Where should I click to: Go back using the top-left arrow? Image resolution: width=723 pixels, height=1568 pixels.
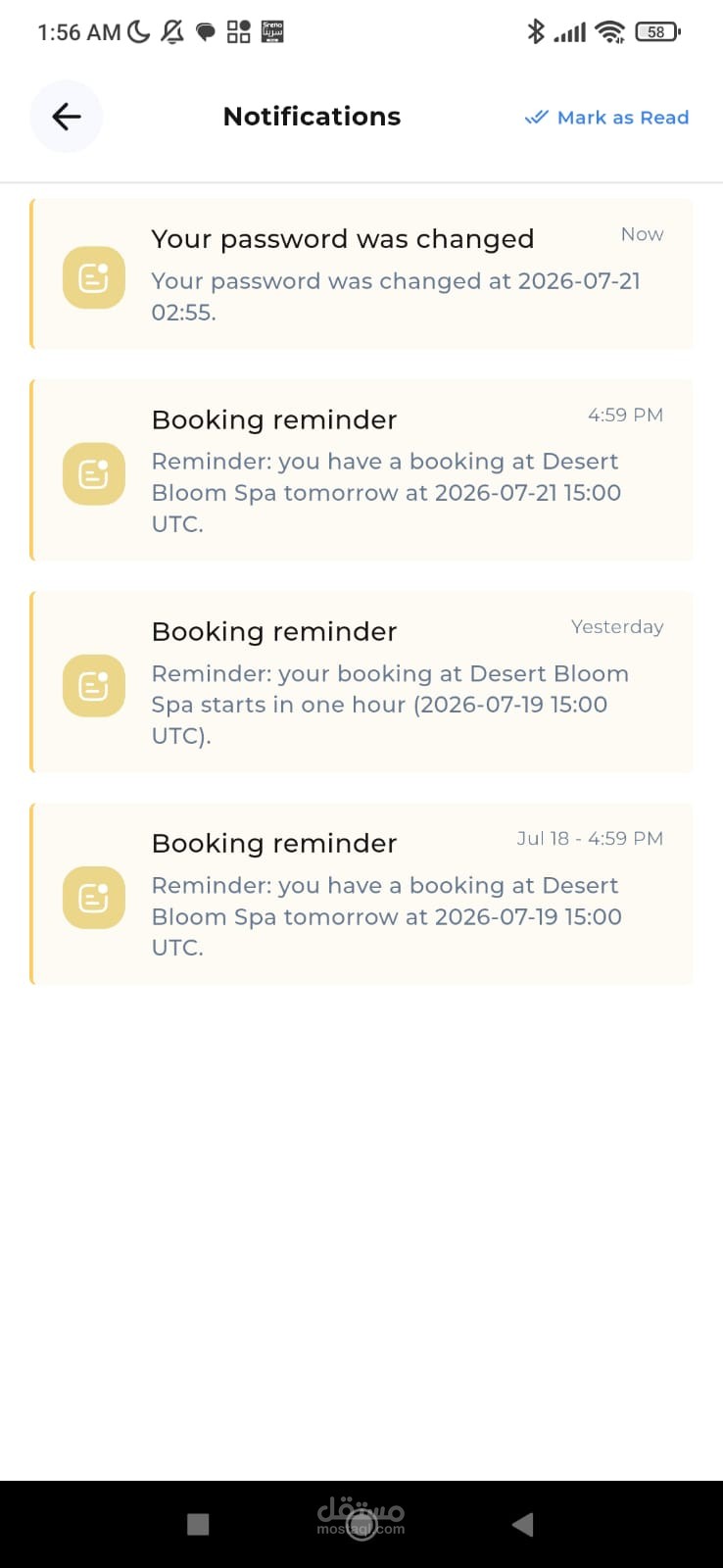[x=66, y=117]
